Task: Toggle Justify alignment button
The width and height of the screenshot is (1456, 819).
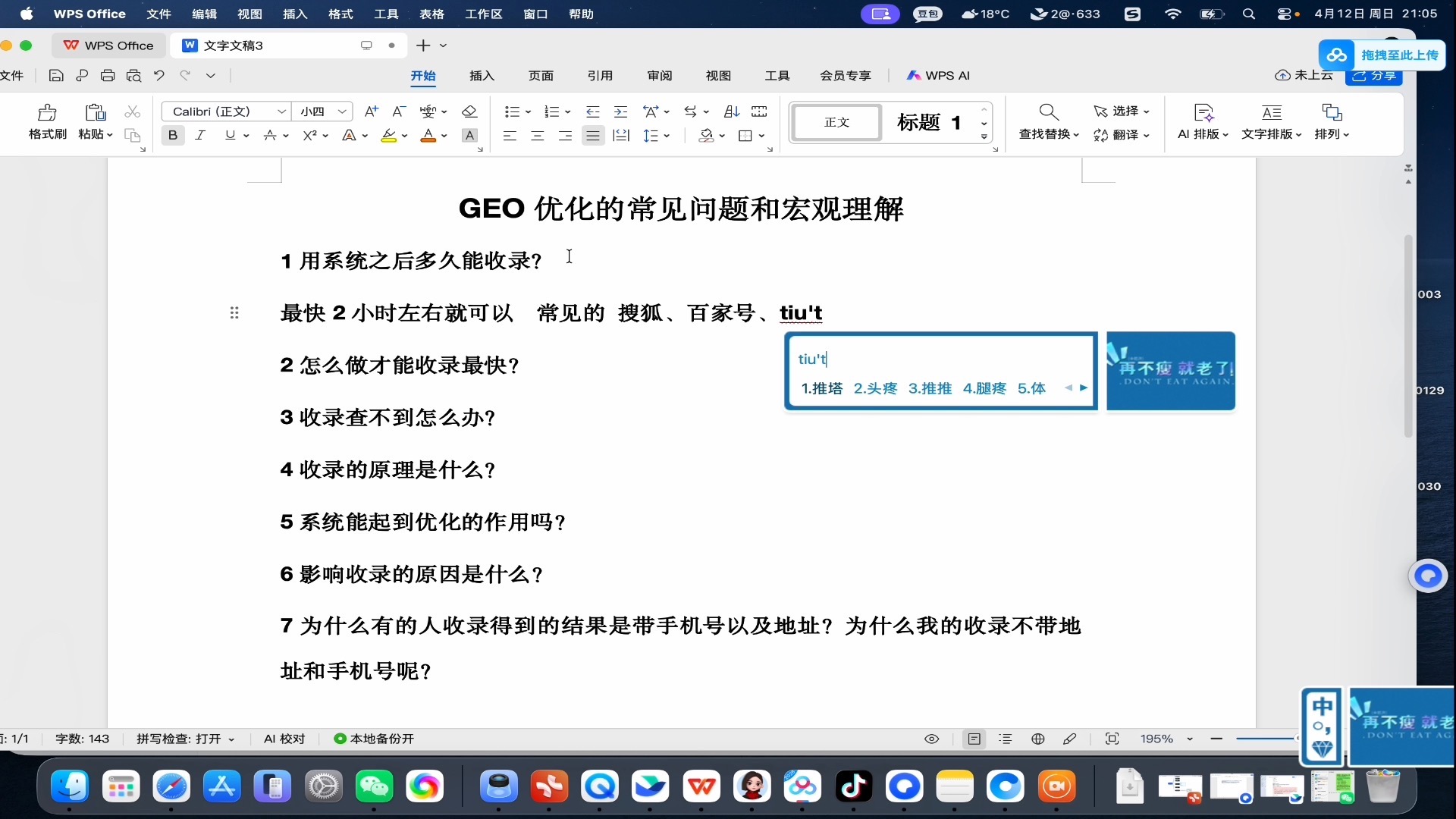Action: click(x=593, y=136)
